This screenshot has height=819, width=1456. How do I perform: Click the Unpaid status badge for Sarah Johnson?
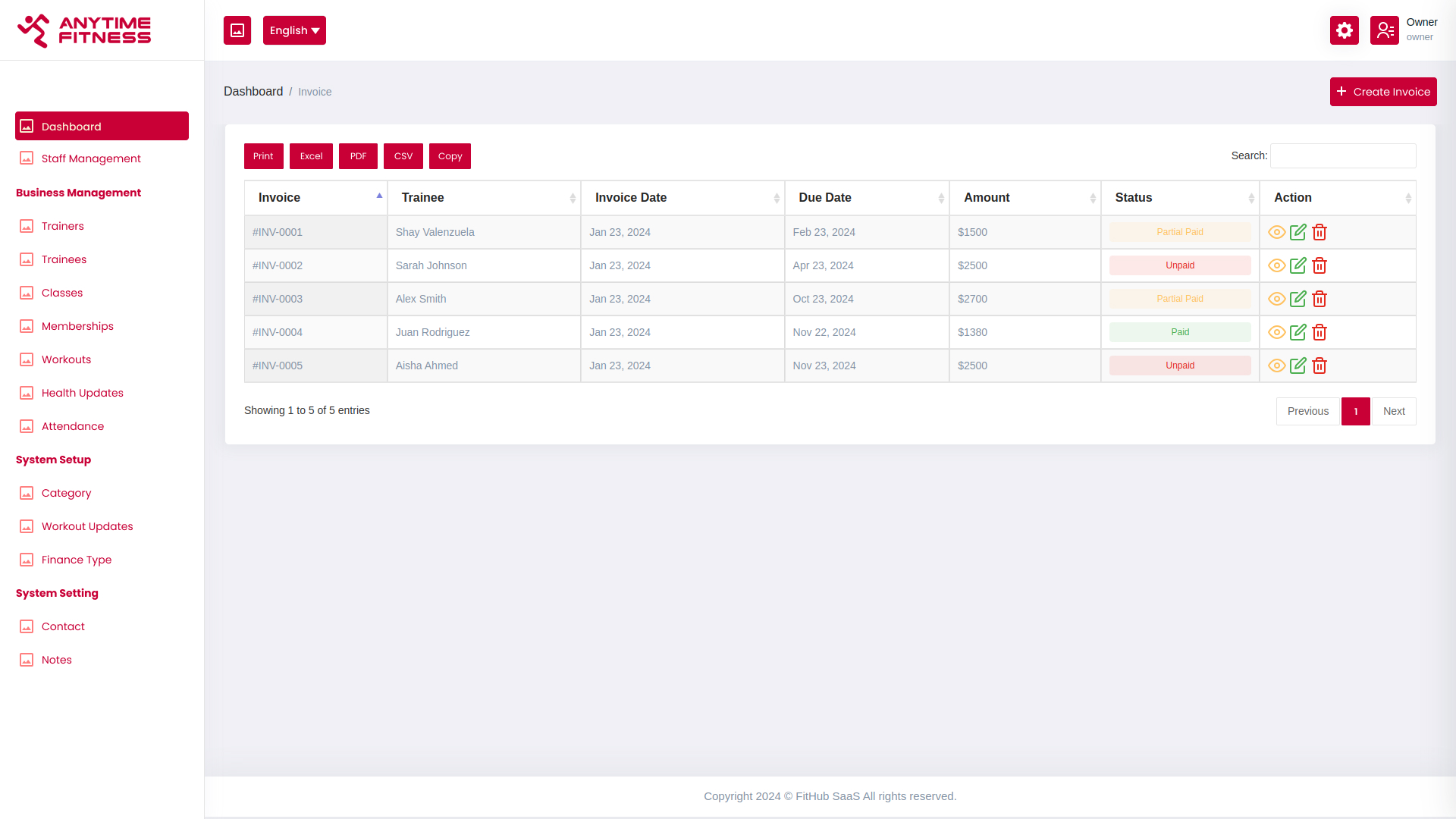[1180, 265]
